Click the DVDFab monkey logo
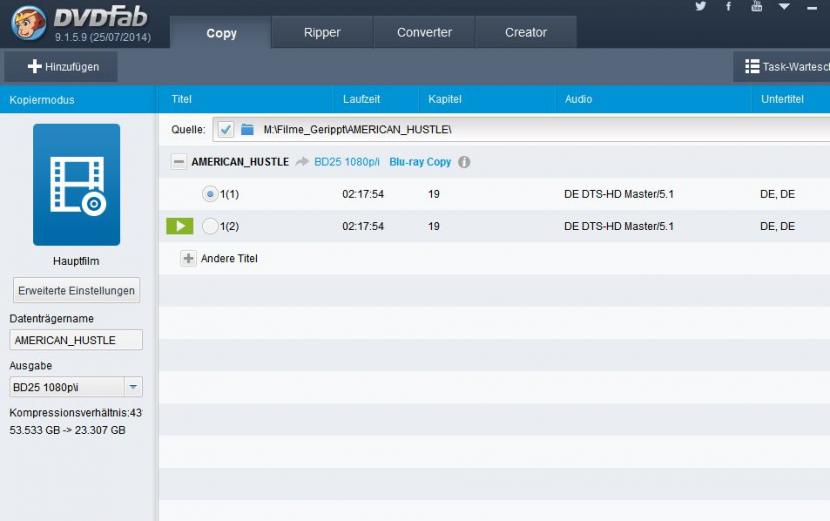Viewport: 830px width, 521px height. pos(29,24)
